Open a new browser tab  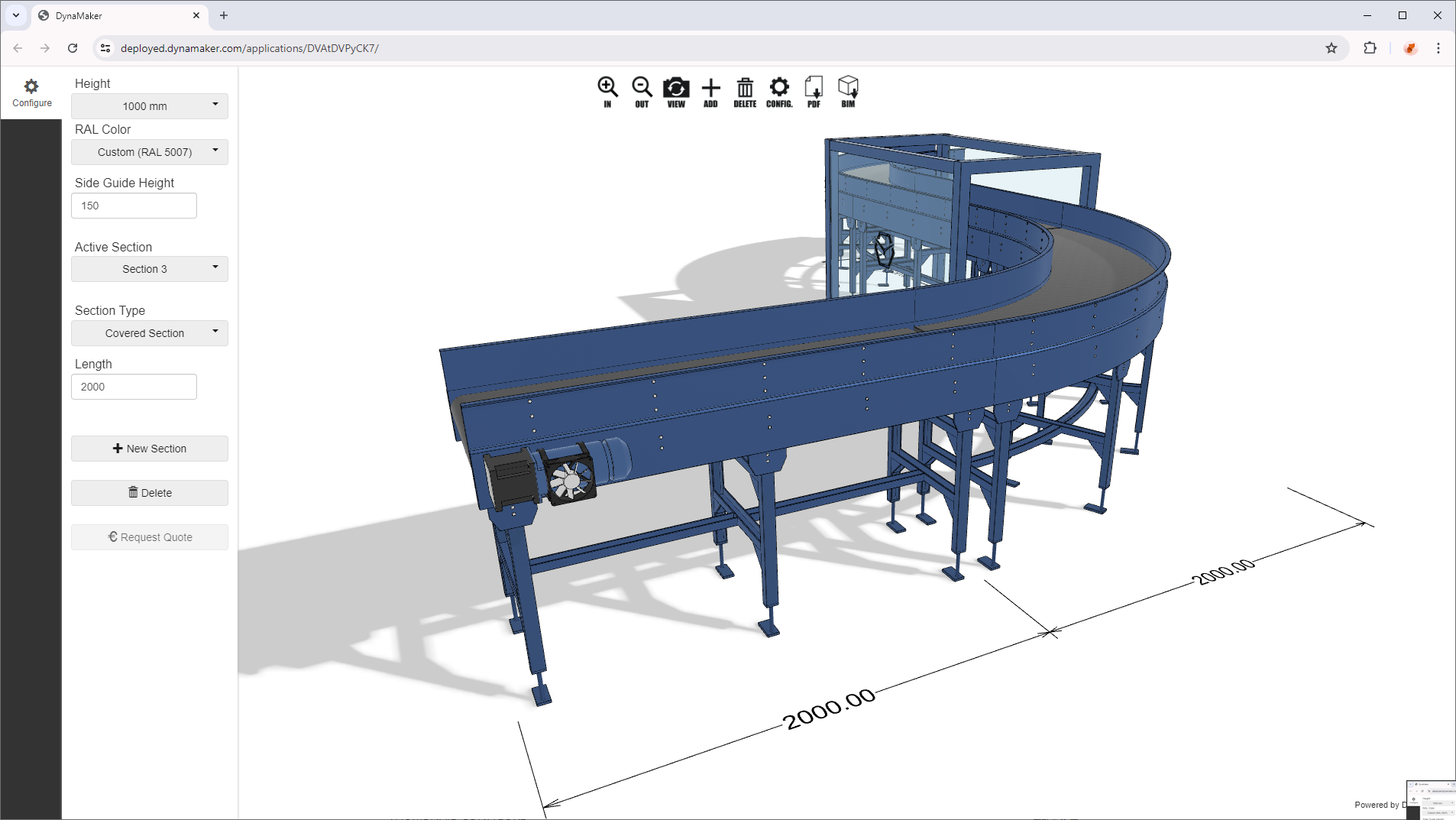tap(224, 15)
